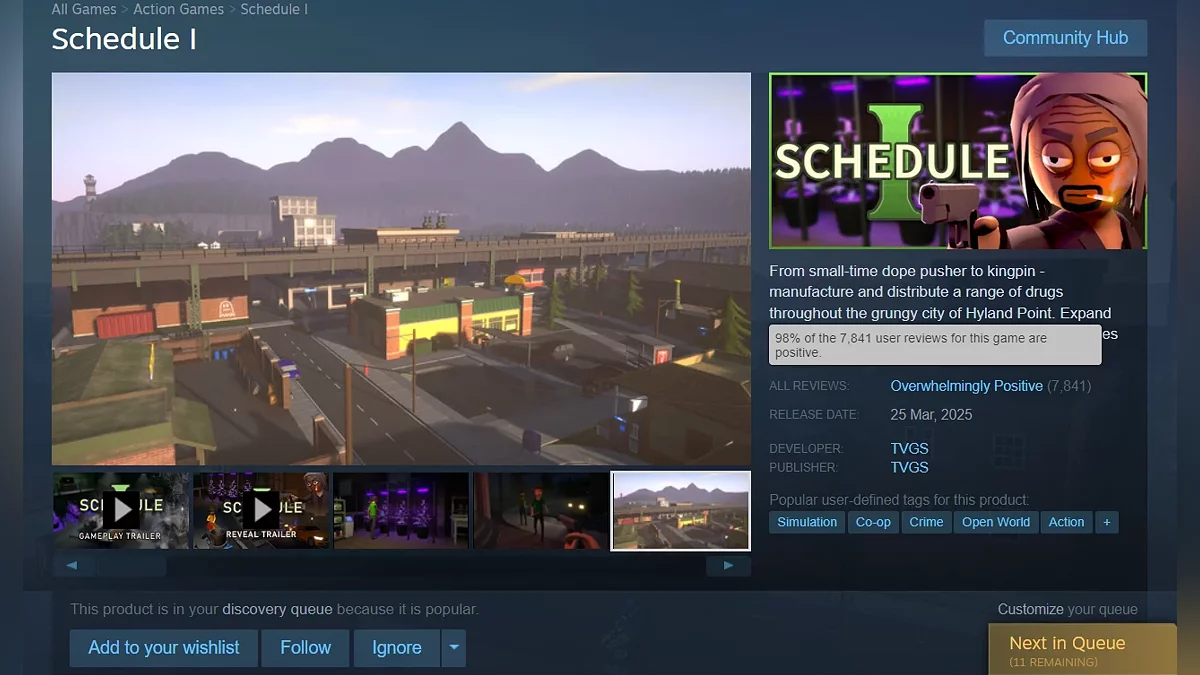Add Schedule I to your wishlist
Viewport: 1200px width, 675px height.
coord(164,648)
